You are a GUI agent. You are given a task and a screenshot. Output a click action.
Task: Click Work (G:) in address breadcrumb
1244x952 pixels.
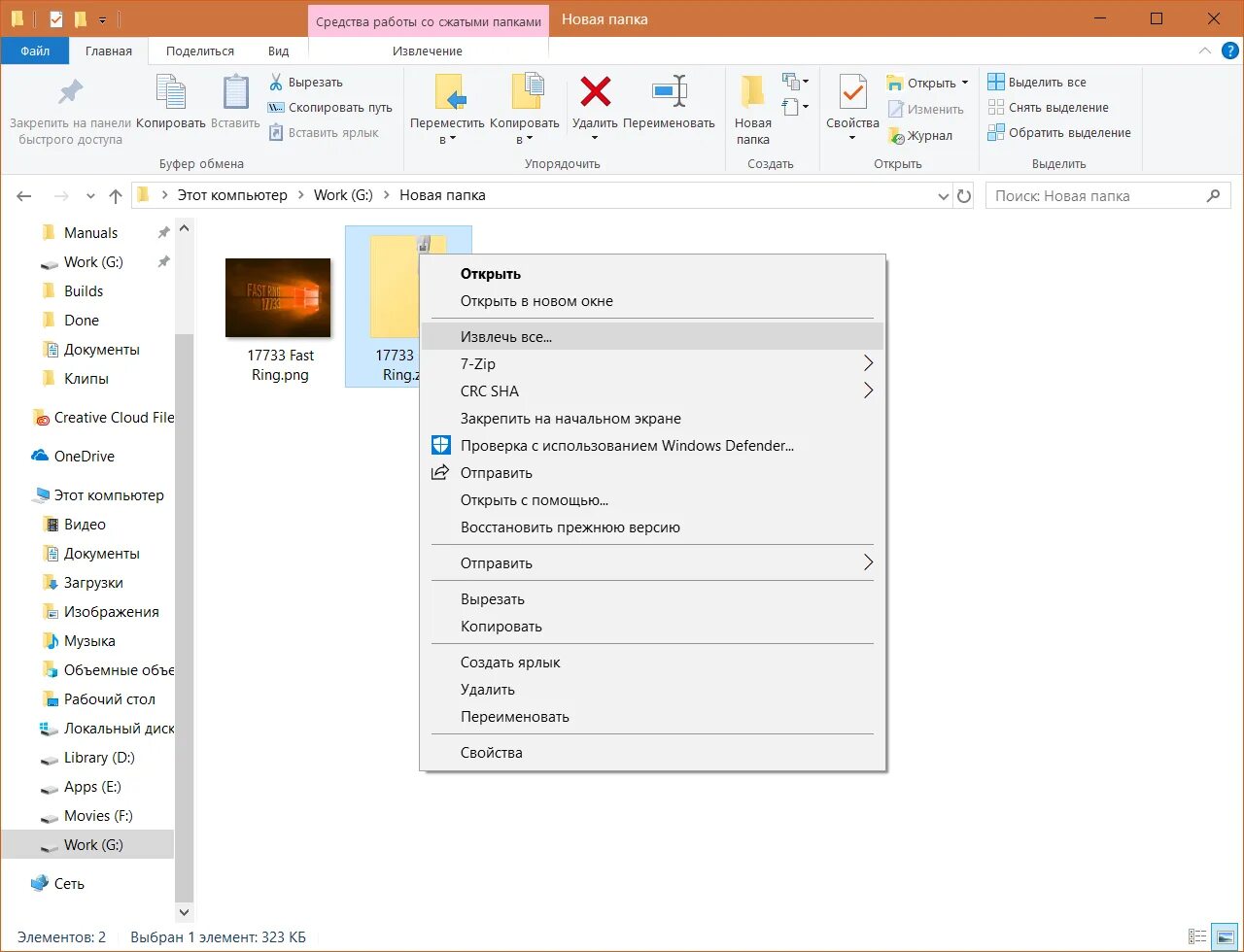click(x=343, y=195)
